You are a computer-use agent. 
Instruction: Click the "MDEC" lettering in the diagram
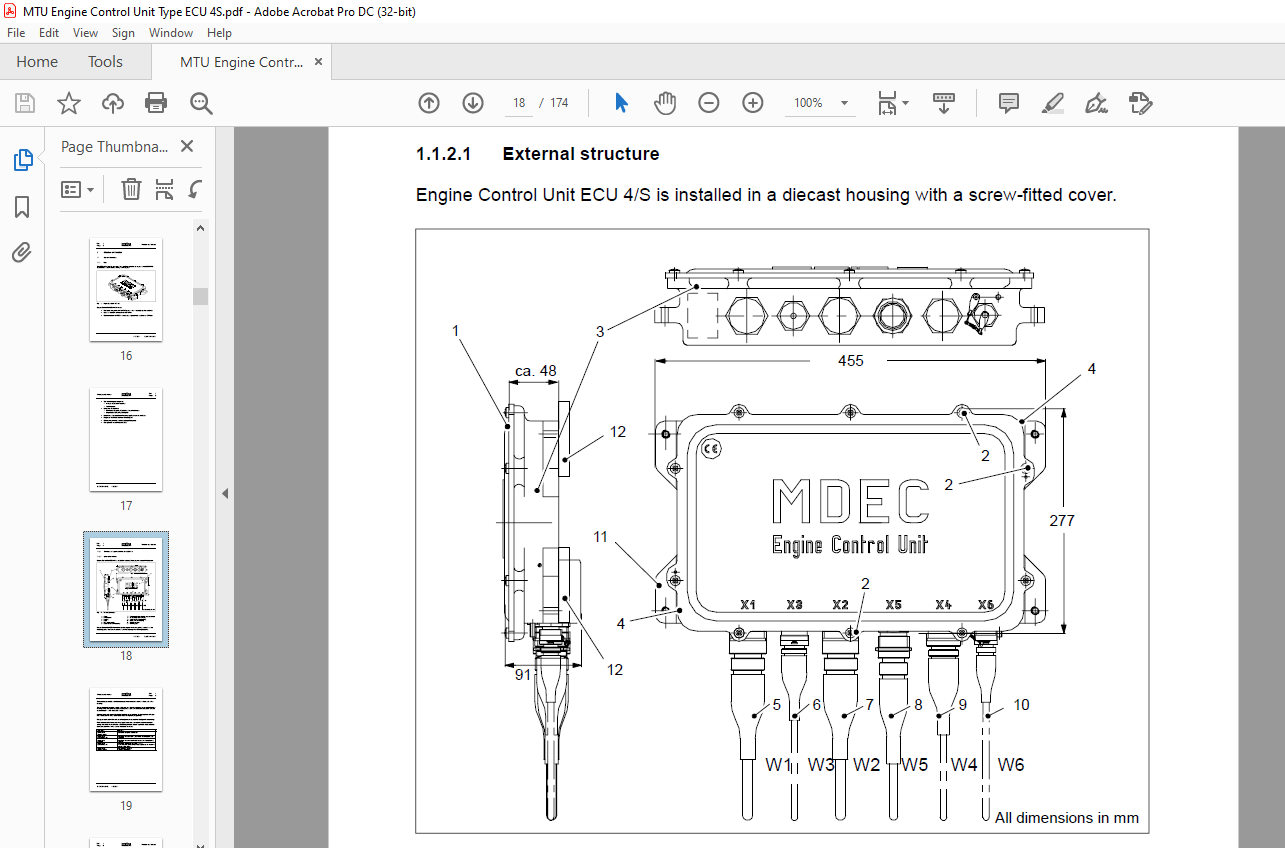pos(851,501)
